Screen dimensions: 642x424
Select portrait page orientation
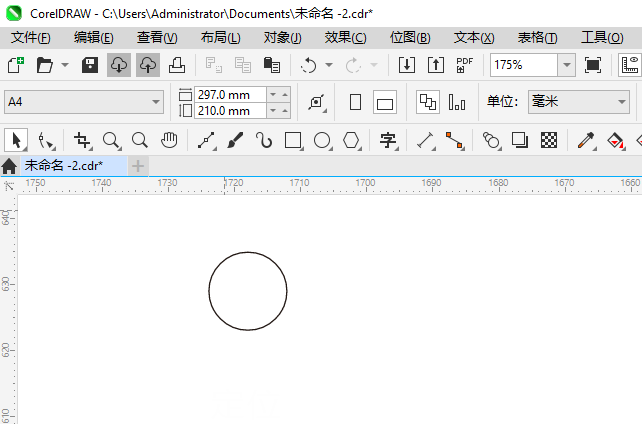pyautogui.click(x=355, y=102)
